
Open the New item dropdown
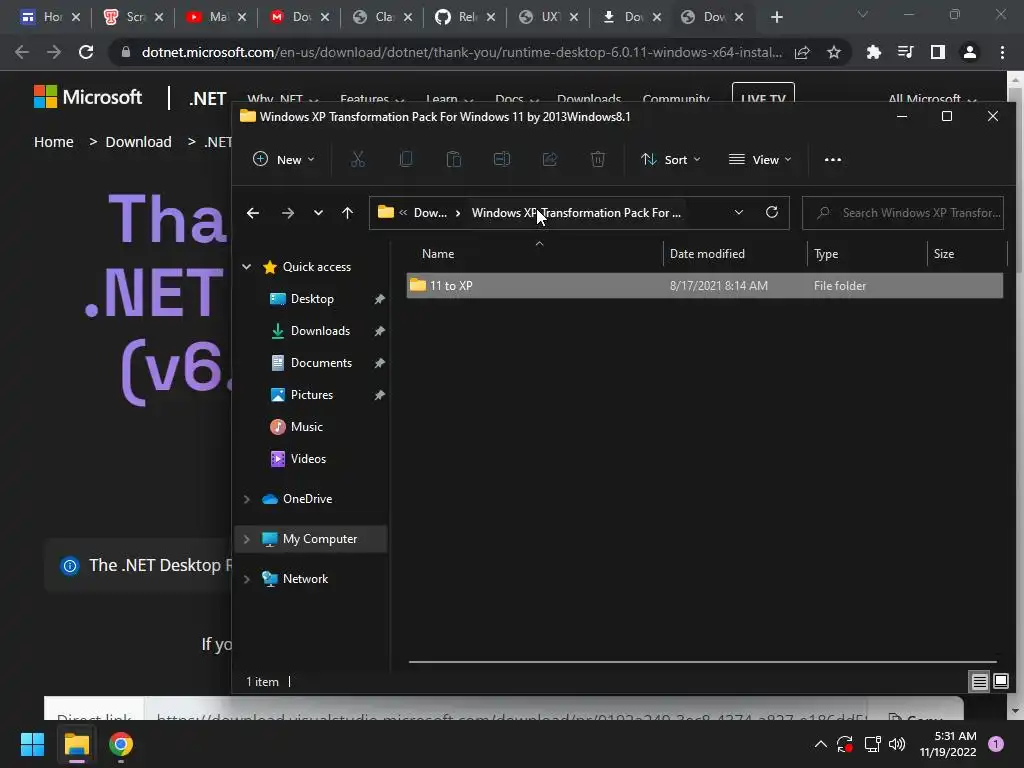point(283,159)
